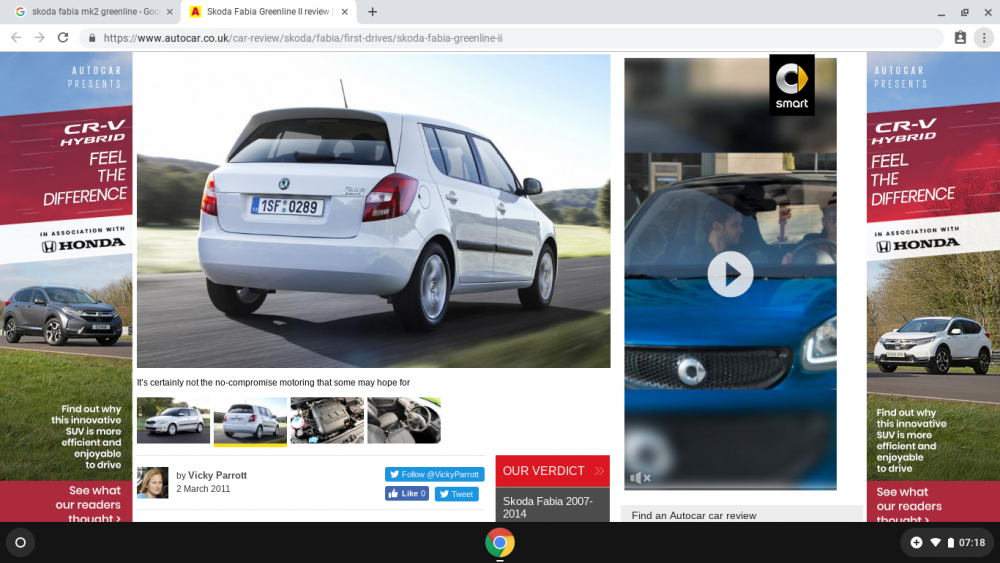This screenshot has height=563, width=1000.
Task: Click the article date 2 March 2011
Action: [203, 489]
